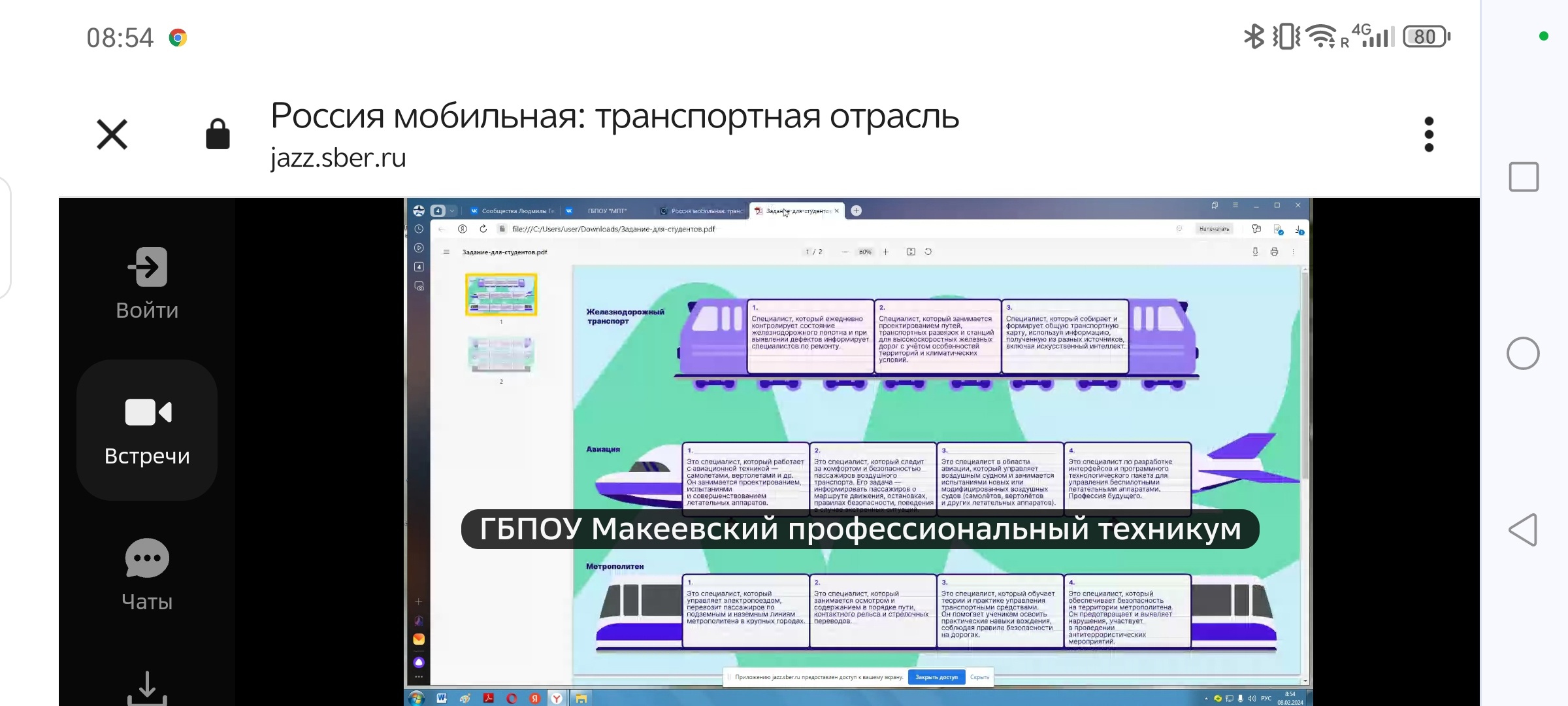Image resolution: width=1568 pixels, height=706 pixels.
Task: Open the three-dot Chrome menu
Action: [x=1428, y=135]
